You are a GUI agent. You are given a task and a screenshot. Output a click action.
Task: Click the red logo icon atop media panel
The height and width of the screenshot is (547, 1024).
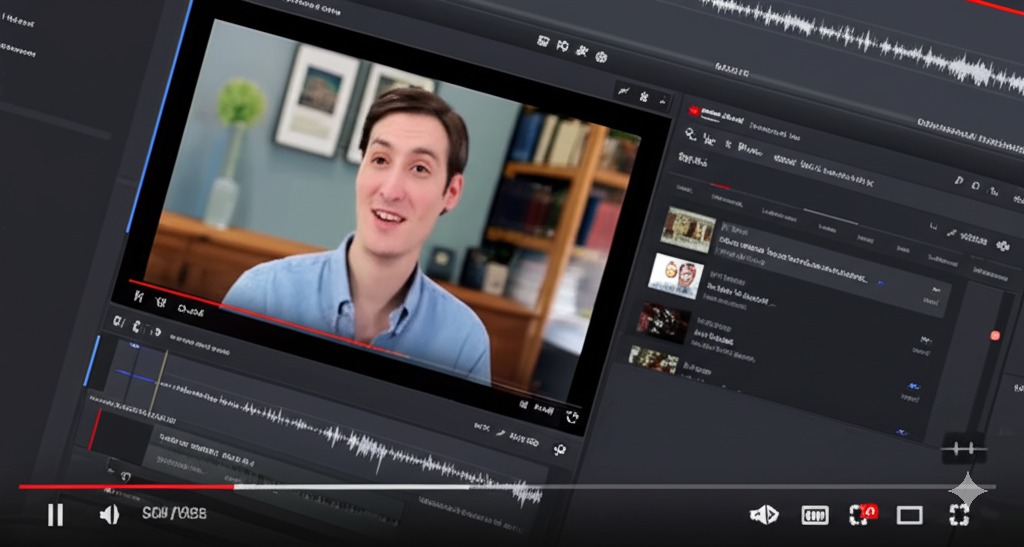694,110
